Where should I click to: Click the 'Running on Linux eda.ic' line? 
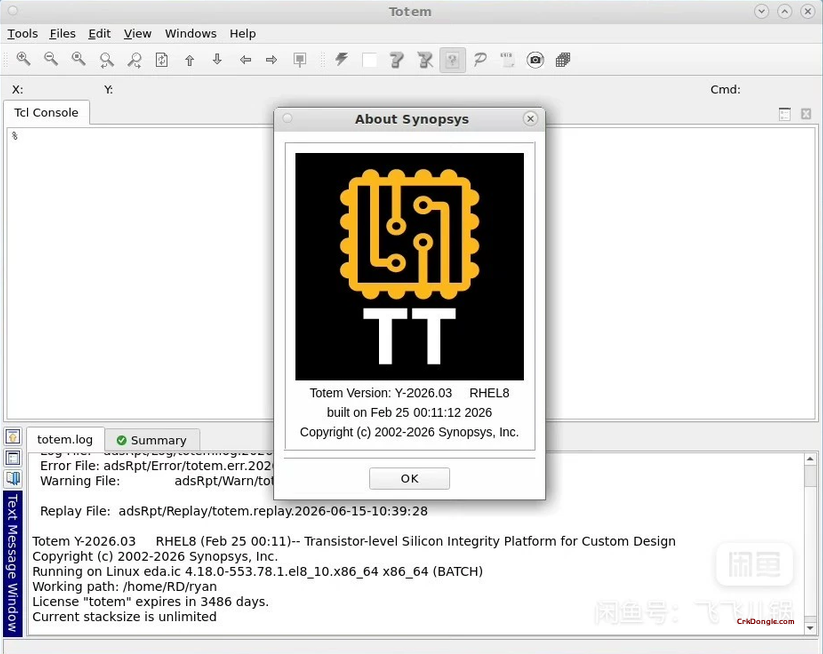point(257,572)
